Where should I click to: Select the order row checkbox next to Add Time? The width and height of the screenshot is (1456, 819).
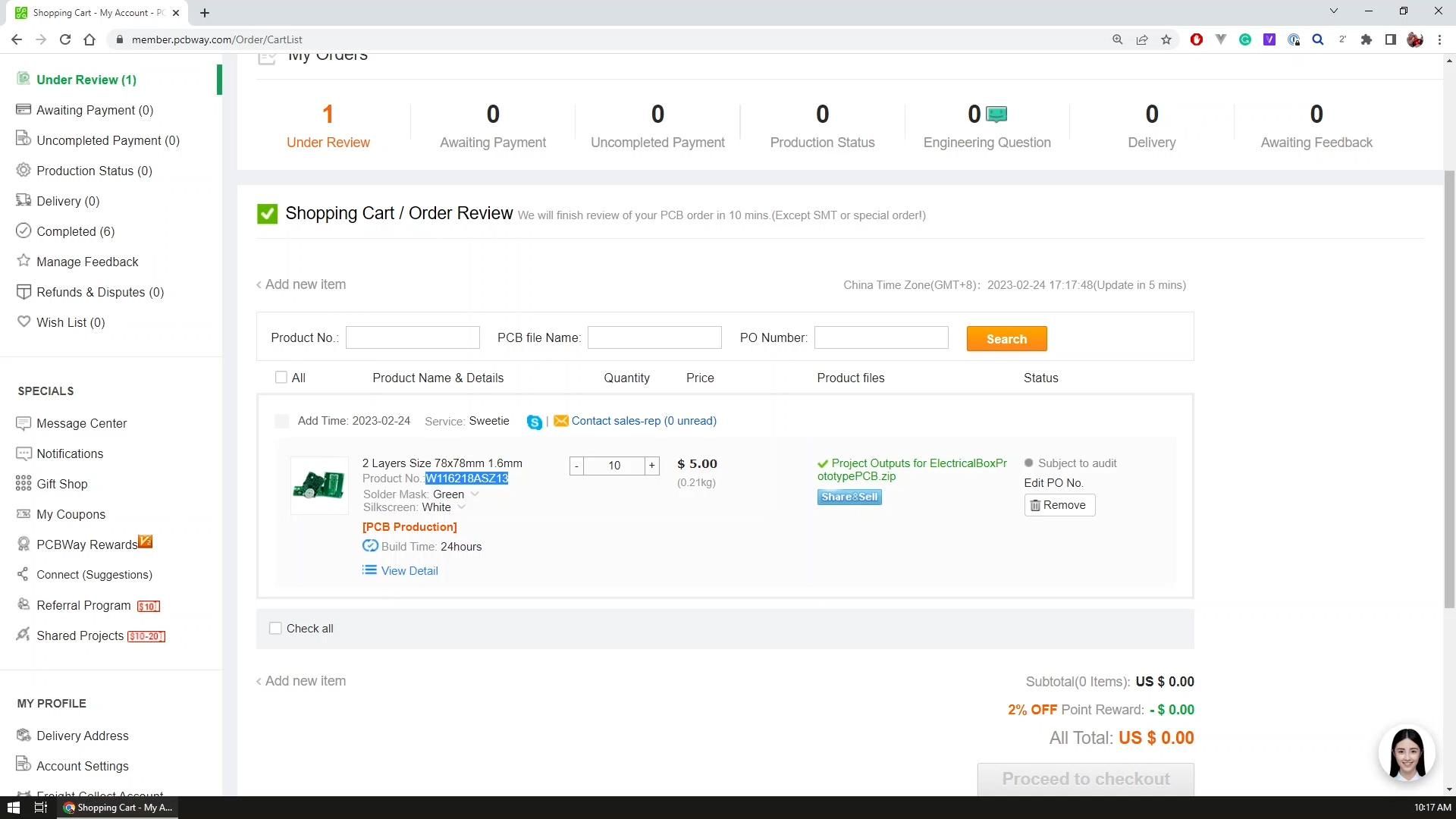(282, 421)
